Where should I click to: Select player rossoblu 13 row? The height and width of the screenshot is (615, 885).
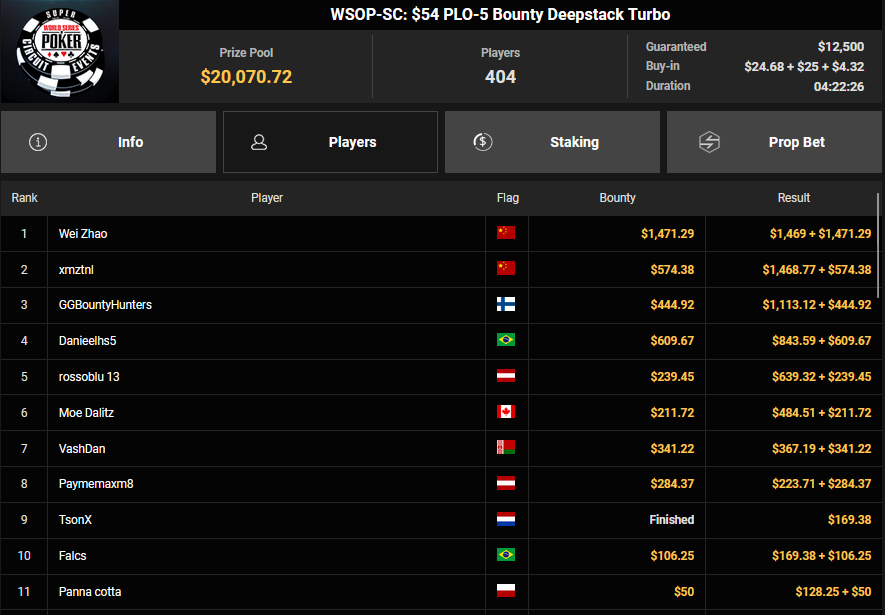pos(89,377)
